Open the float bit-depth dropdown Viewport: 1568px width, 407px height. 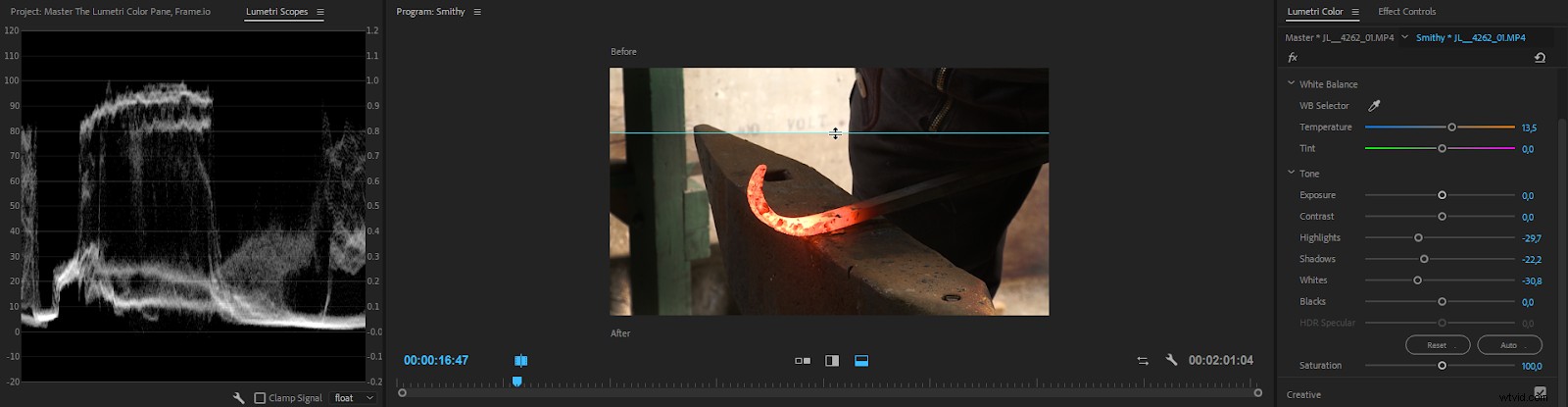pyautogui.click(x=354, y=398)
